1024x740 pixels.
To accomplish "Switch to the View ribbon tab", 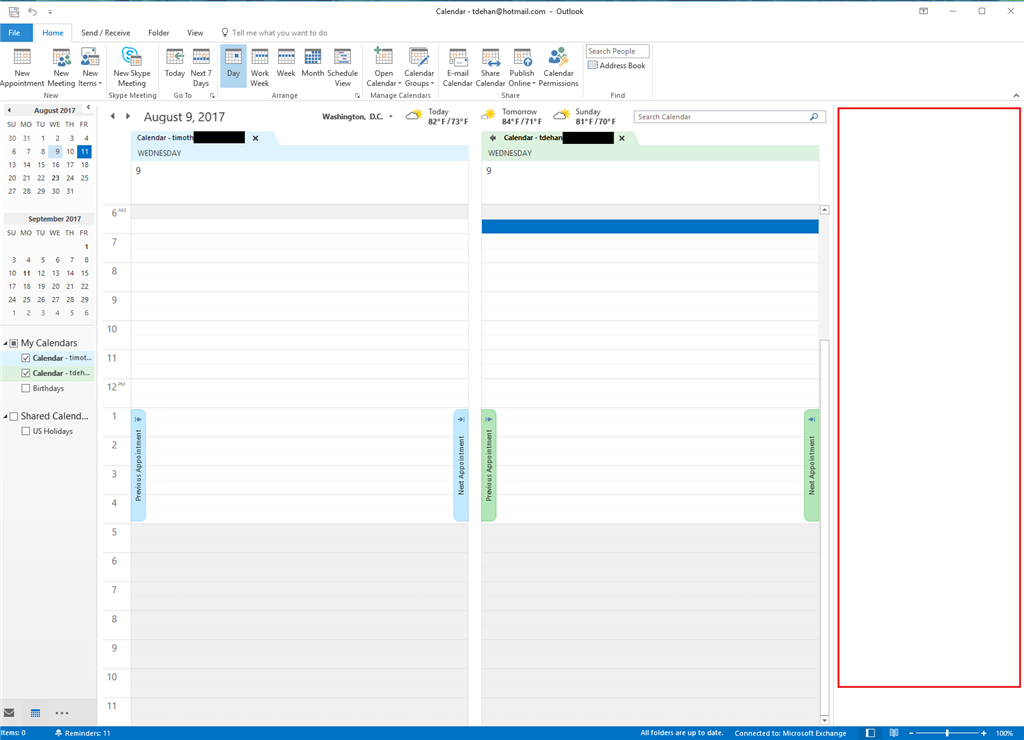I will pos(195,32).
